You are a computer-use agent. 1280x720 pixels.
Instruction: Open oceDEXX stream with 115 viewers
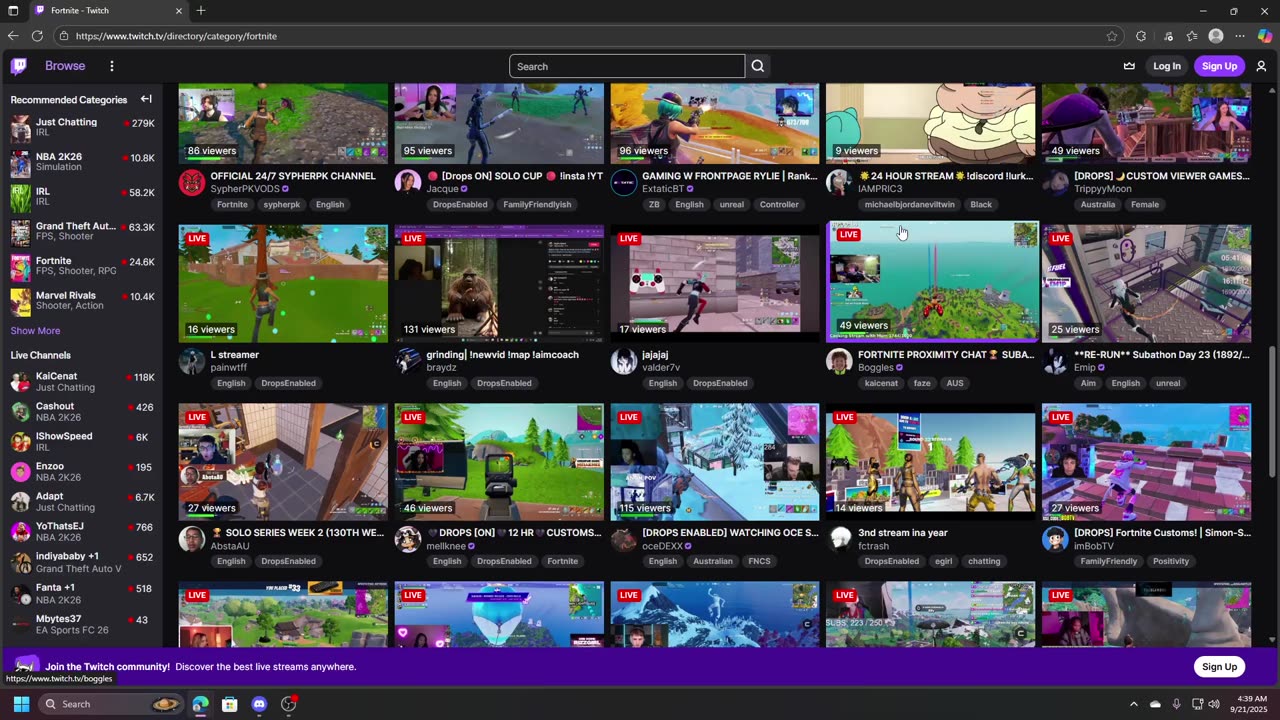pyautogui.click(x=715, y=462)
